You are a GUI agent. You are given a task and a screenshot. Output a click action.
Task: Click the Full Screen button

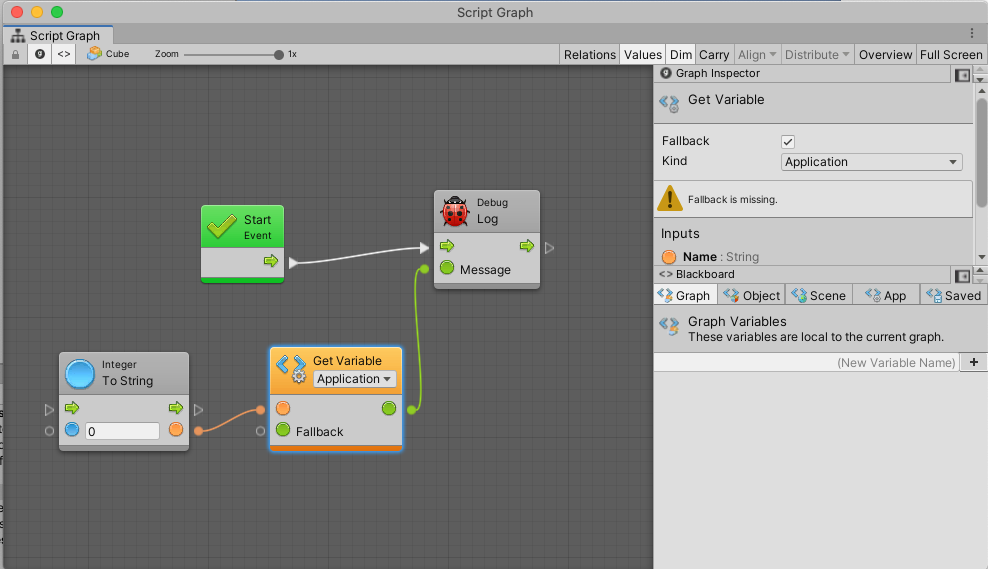coord(951,54)
